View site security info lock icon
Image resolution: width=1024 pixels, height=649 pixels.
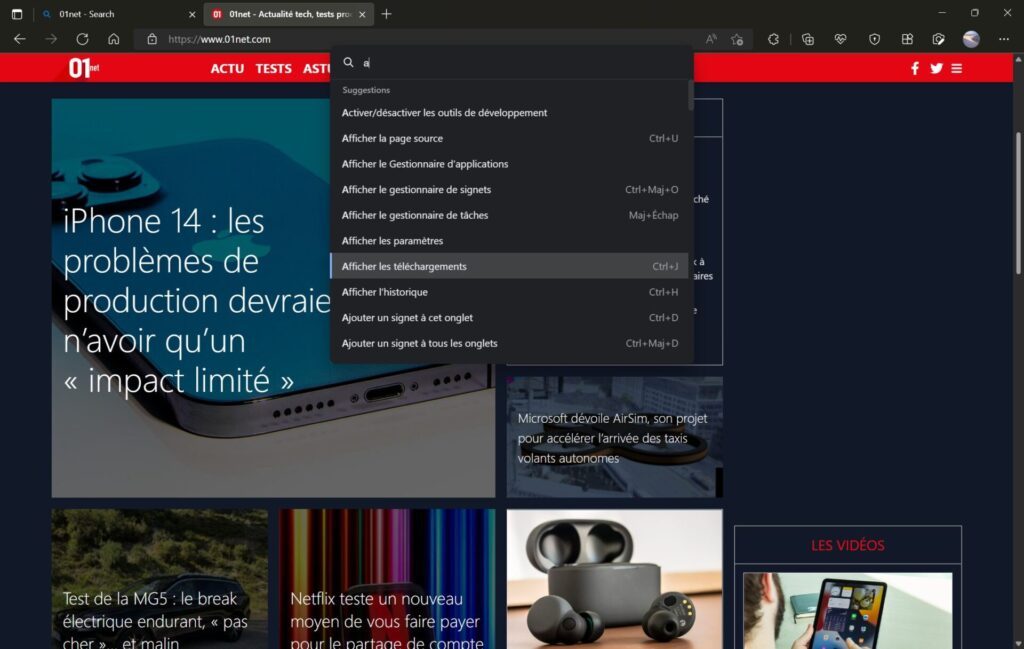pos(152,39)
